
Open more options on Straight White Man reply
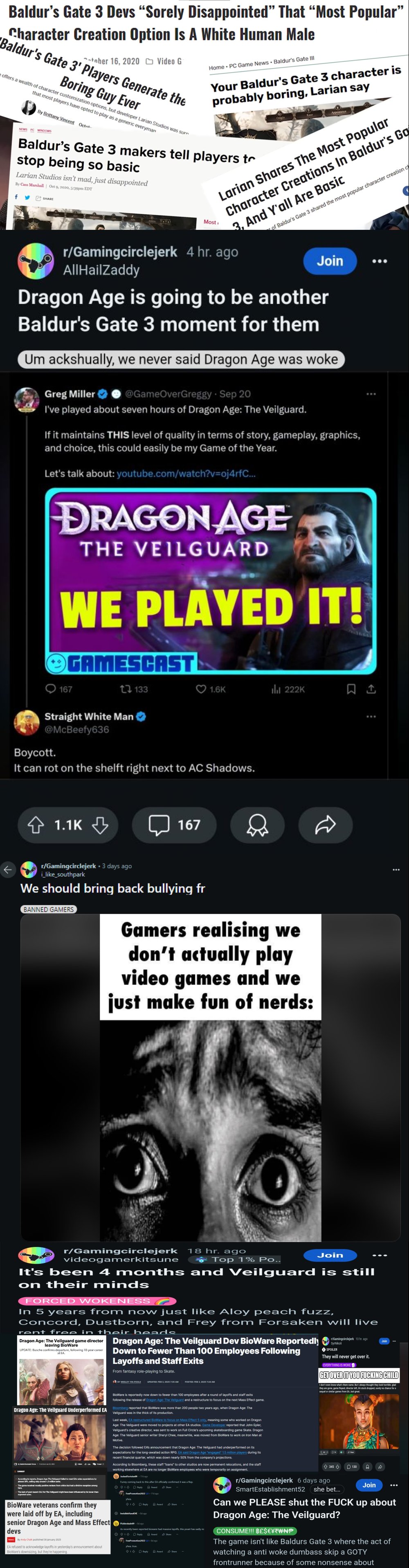[371, 717]
